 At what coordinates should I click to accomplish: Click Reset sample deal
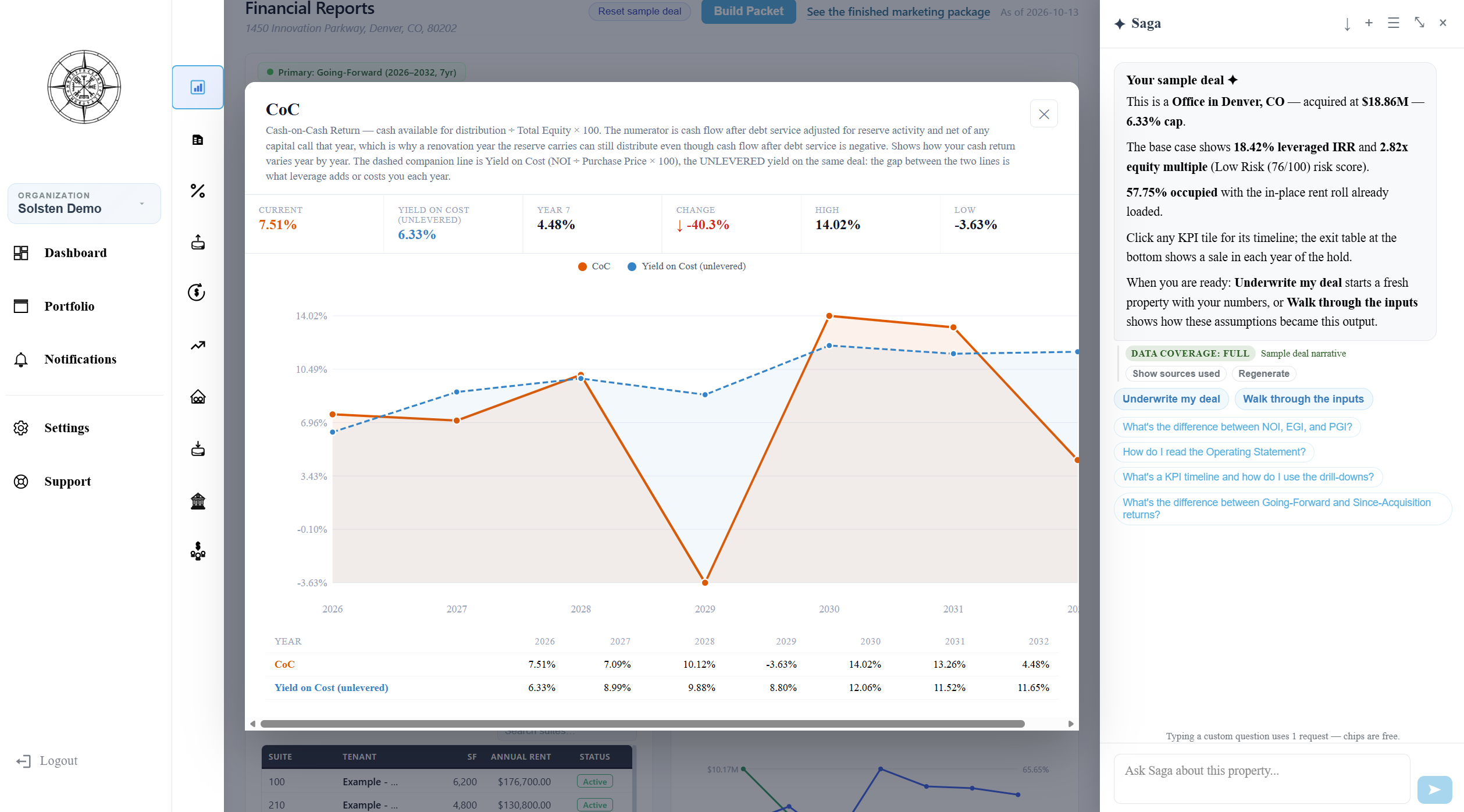coord(639,11)
